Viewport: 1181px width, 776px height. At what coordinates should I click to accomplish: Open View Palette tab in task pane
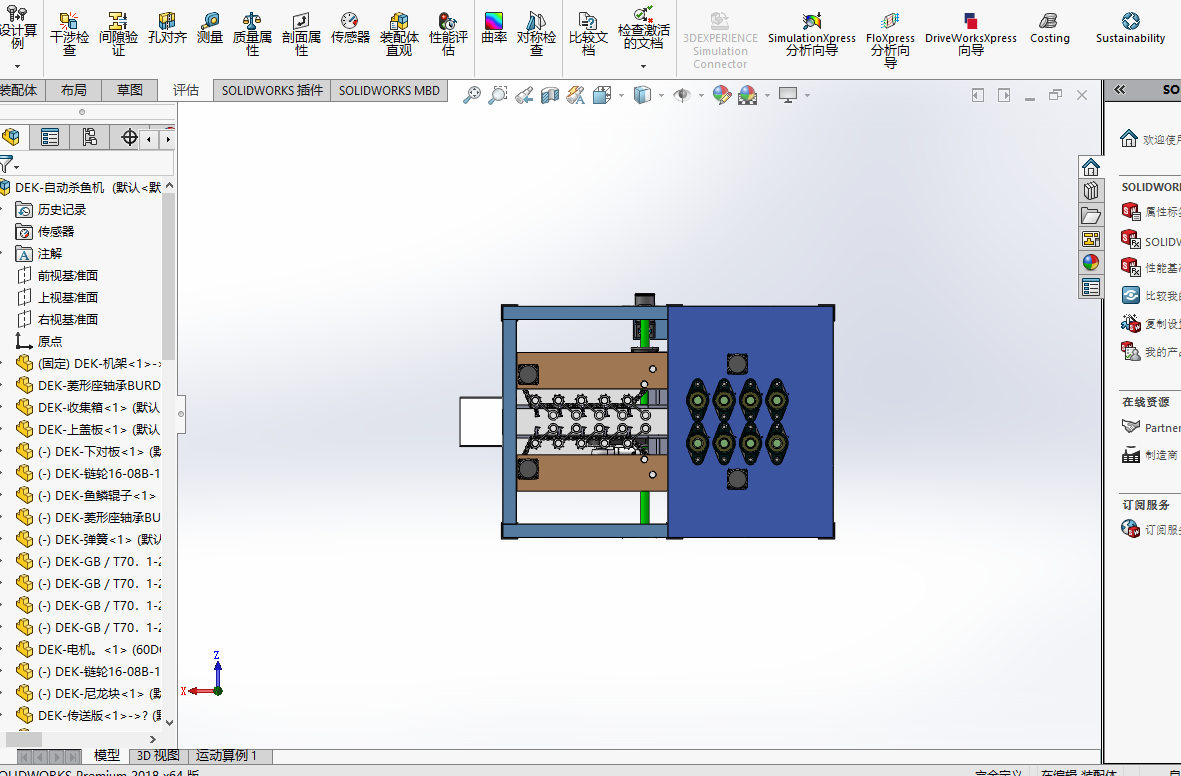coord(1091,239)
